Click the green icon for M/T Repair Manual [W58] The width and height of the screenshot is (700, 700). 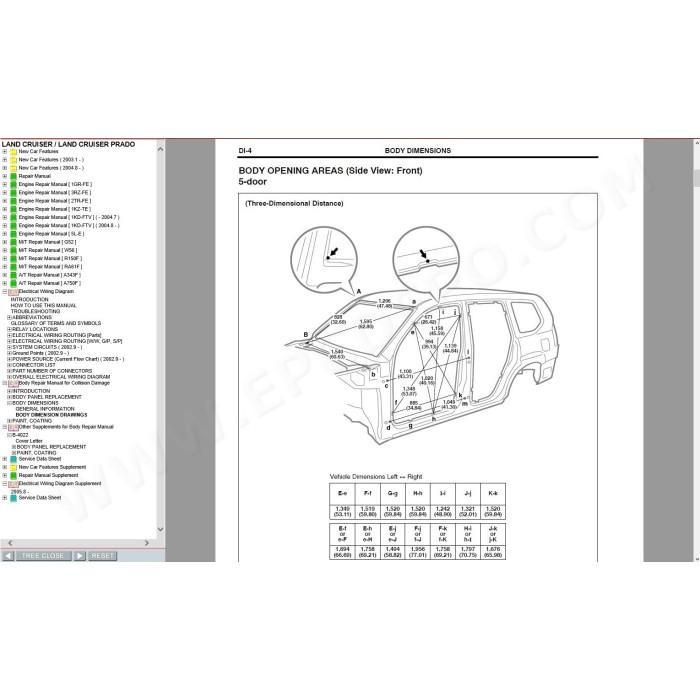click(13, 250)
